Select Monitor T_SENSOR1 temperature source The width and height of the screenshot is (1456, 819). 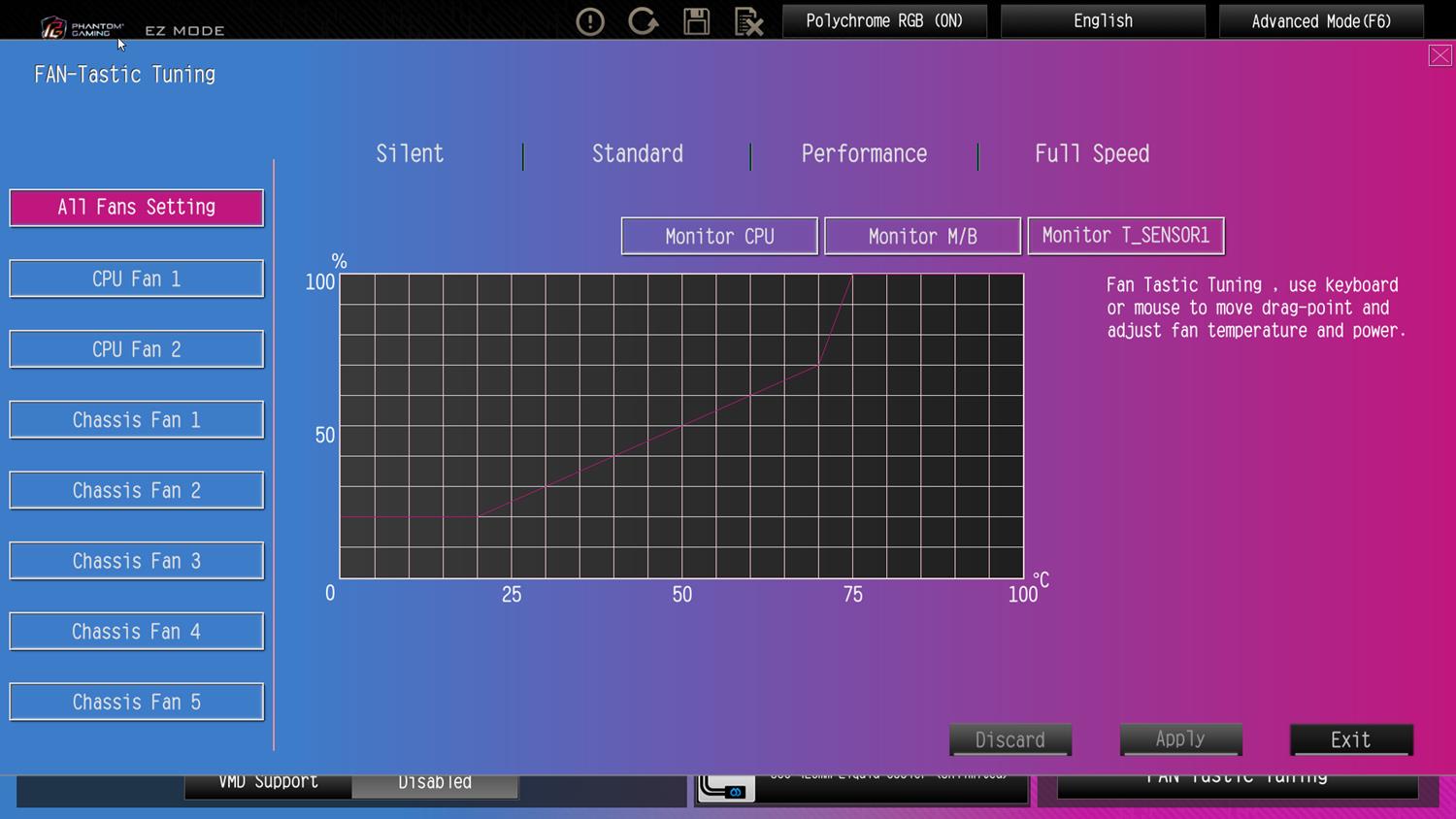point(1126,236)
